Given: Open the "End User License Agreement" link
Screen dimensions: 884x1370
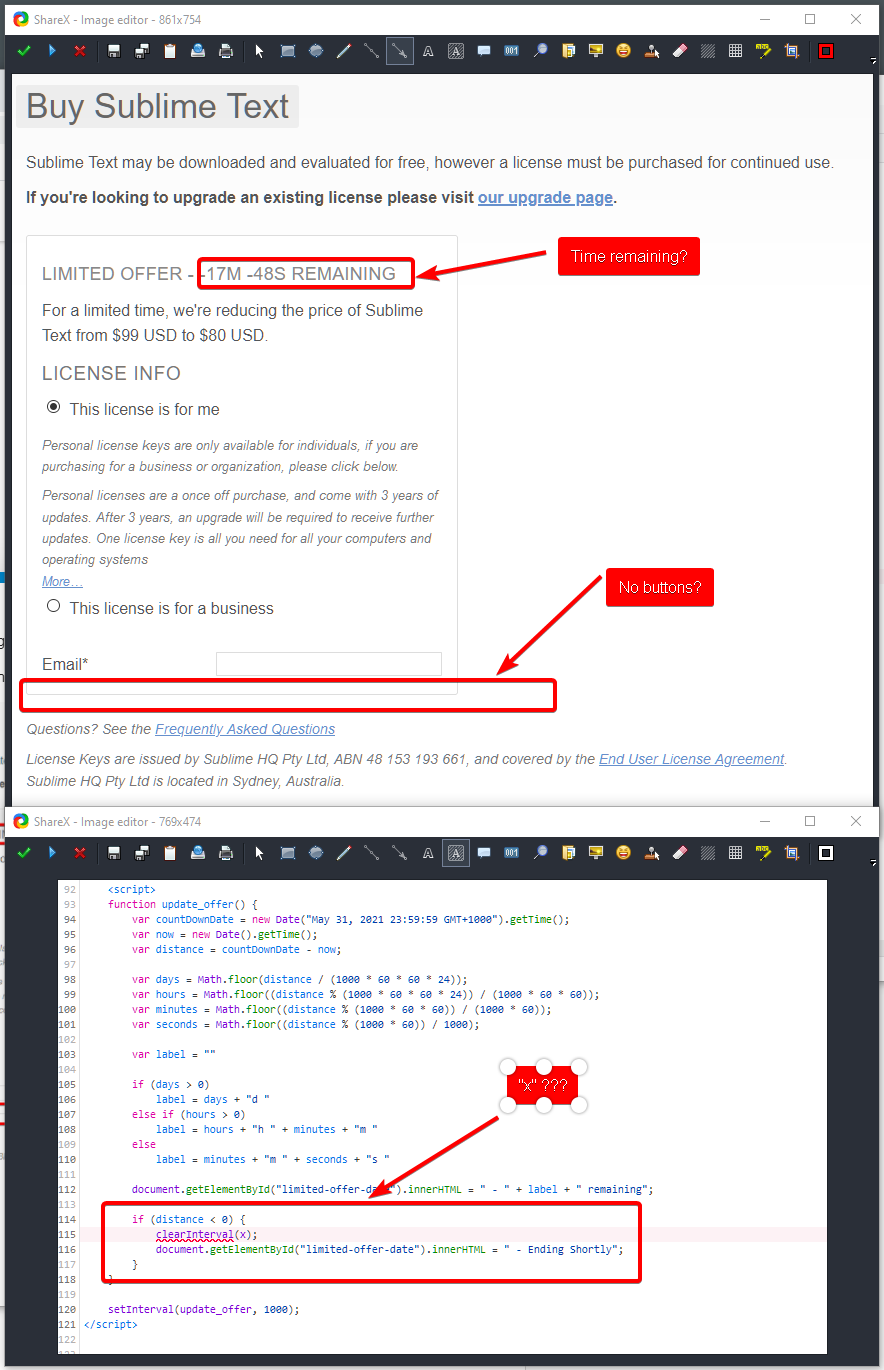Looking at the screenshot, I should [692, 759].
